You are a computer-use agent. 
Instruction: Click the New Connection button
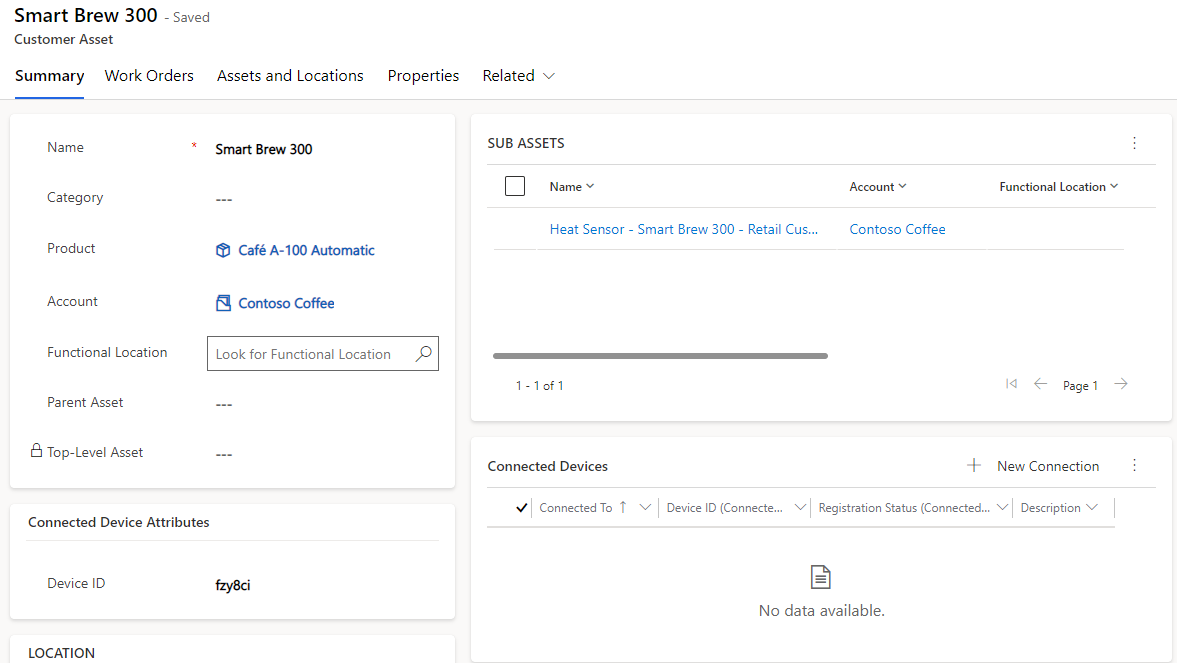coord(1048,466)
